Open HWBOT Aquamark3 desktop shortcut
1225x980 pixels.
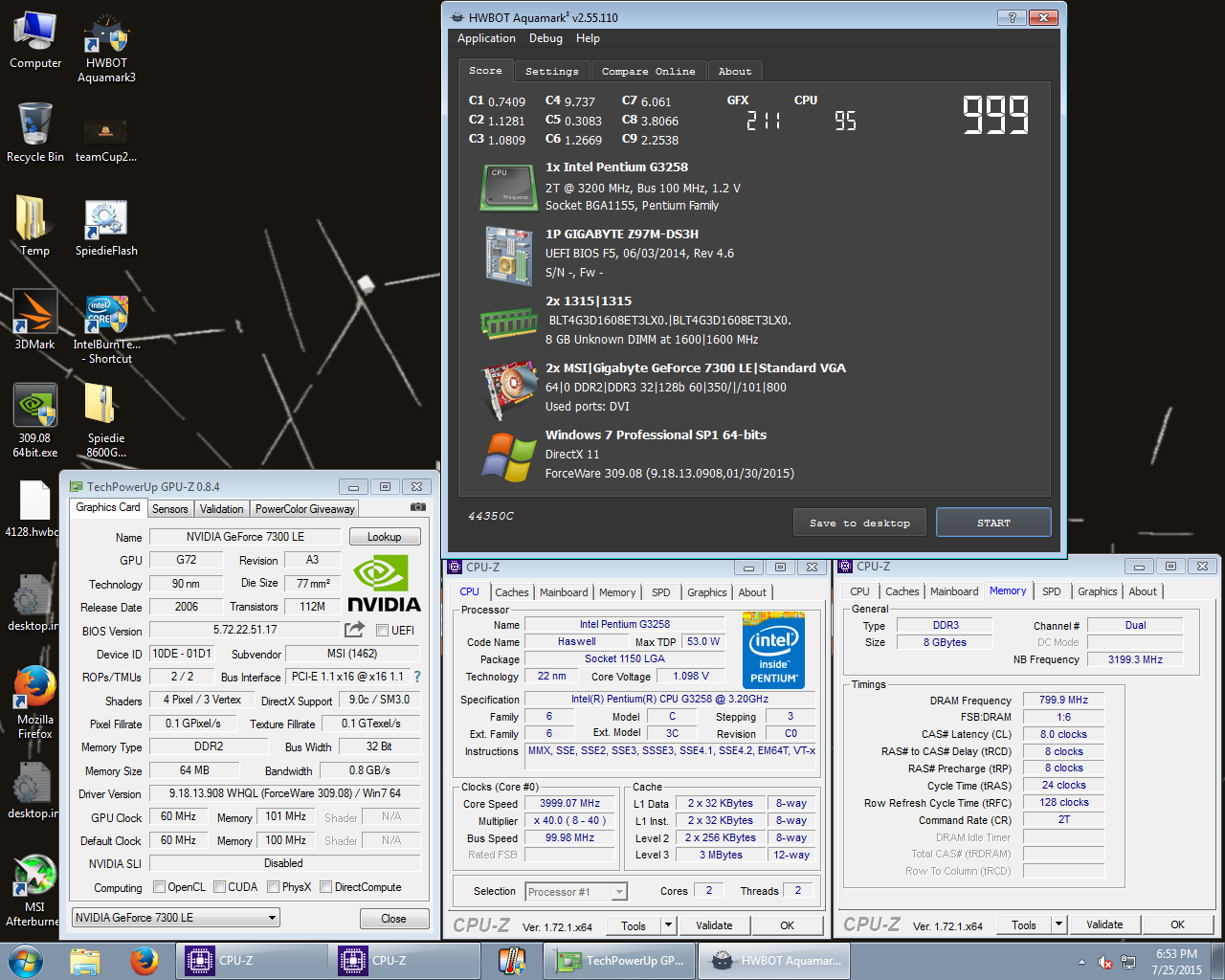click(106, 48)
